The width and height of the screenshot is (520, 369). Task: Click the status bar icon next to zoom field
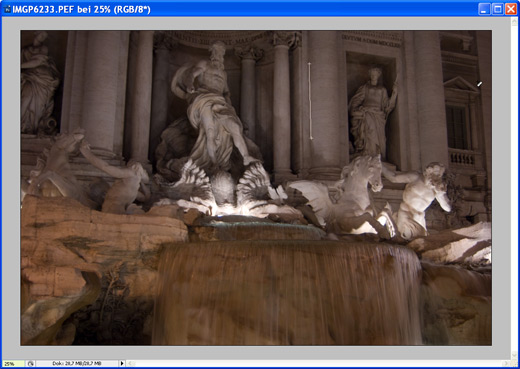[30, 363]
